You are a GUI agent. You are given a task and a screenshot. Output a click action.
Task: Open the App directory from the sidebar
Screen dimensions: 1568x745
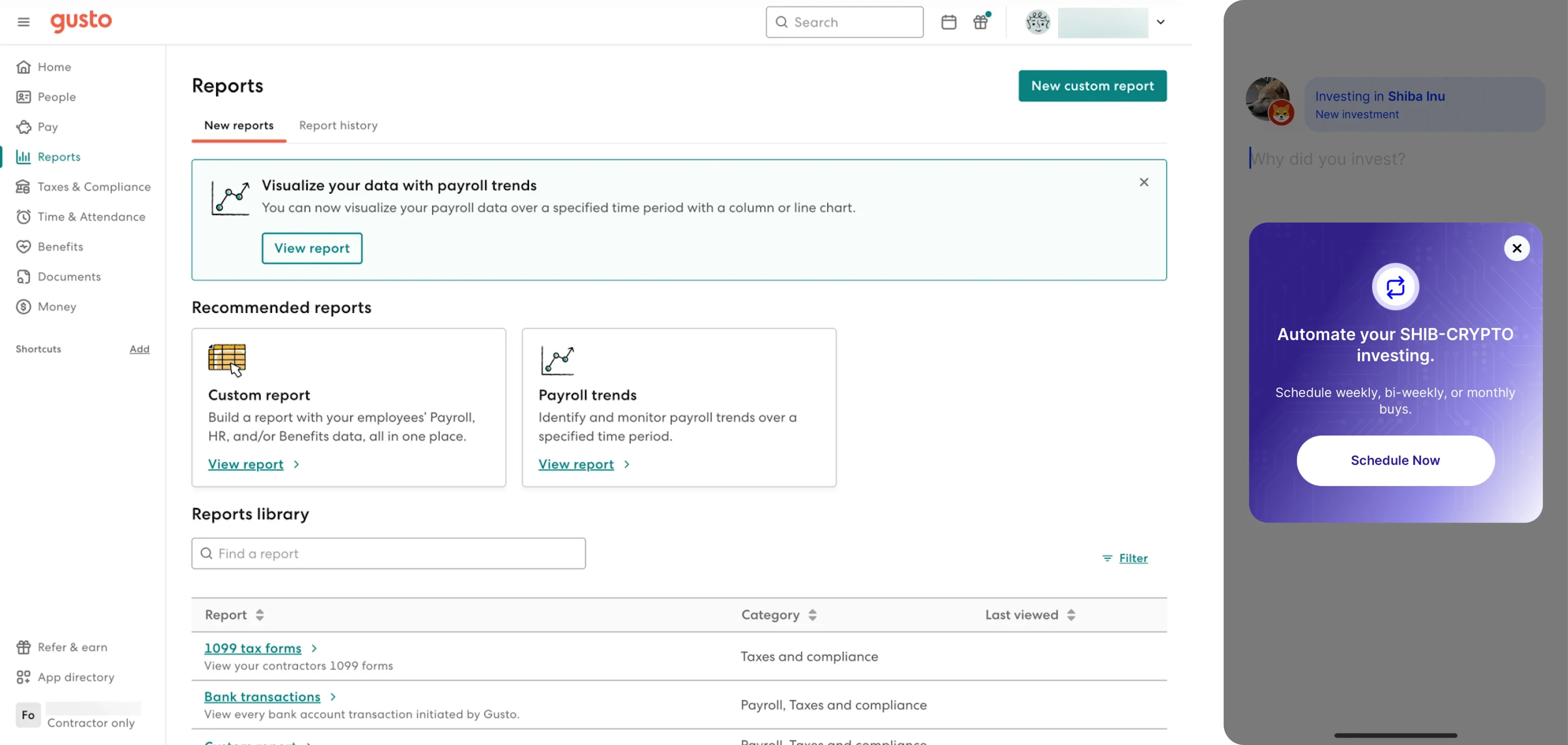[x=75, y=677]
